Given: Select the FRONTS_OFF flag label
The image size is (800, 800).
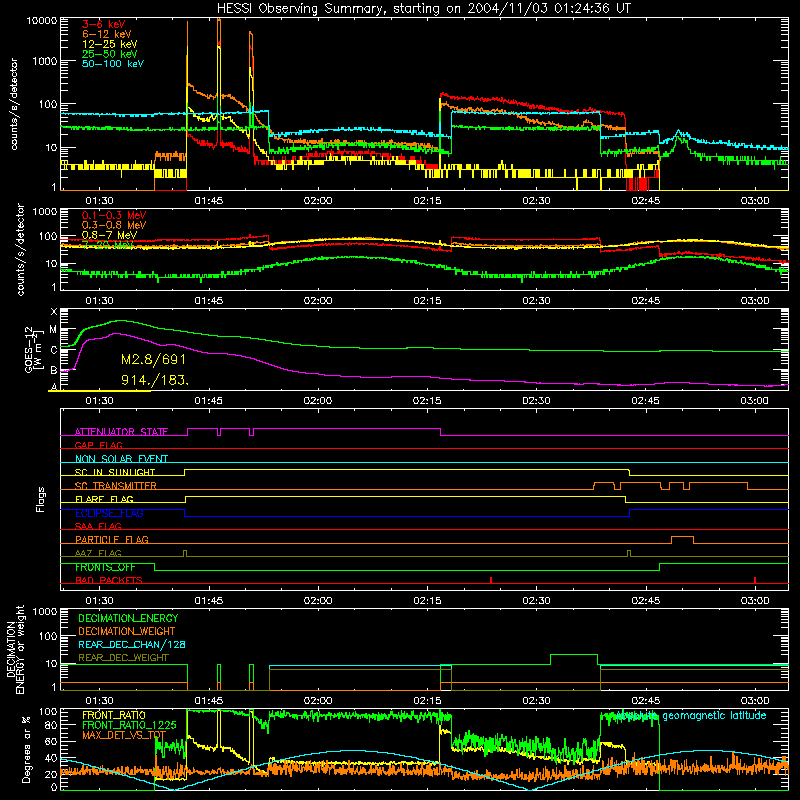Looking at the screenshot, I should 105,567.
